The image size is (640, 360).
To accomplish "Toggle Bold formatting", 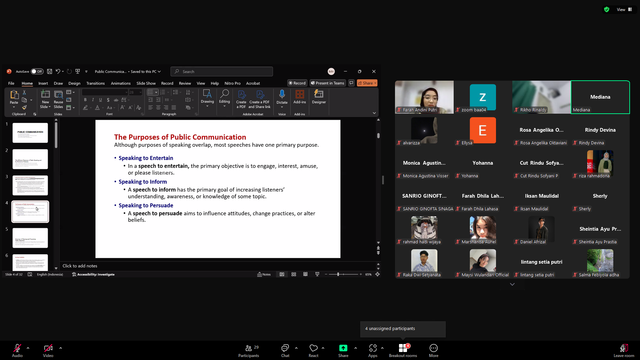I will [x=85, y=100].
